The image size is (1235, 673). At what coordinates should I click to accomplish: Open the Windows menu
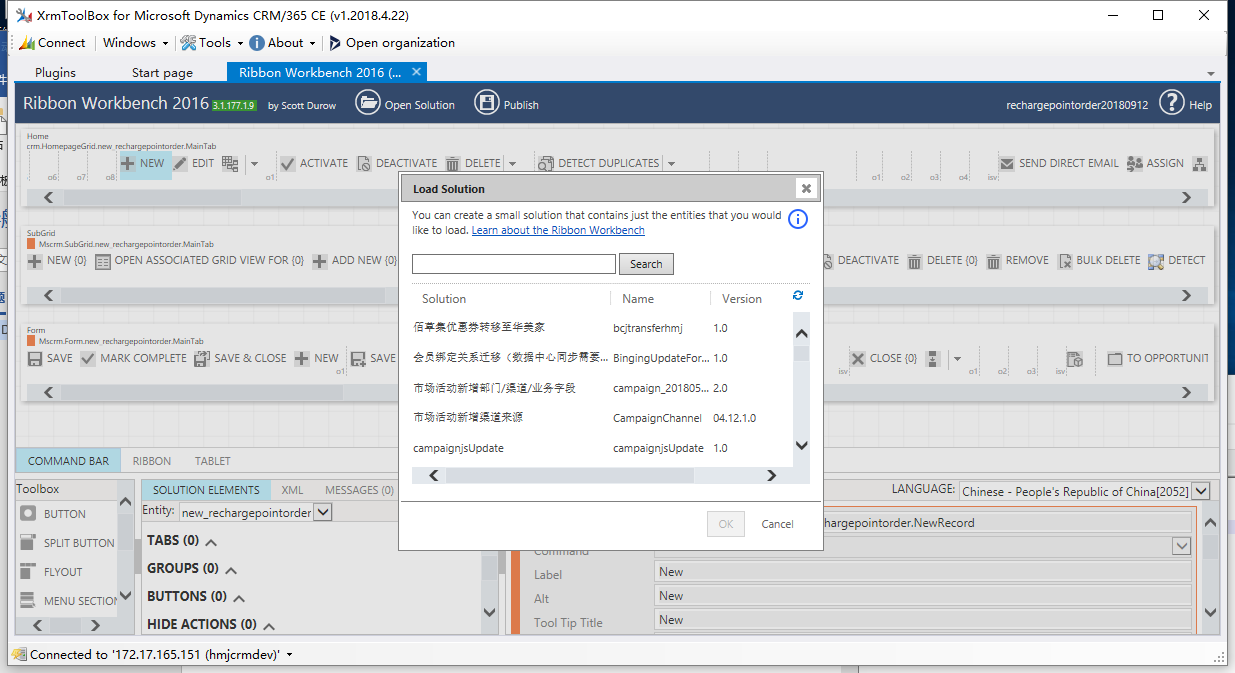coord(136,43)
